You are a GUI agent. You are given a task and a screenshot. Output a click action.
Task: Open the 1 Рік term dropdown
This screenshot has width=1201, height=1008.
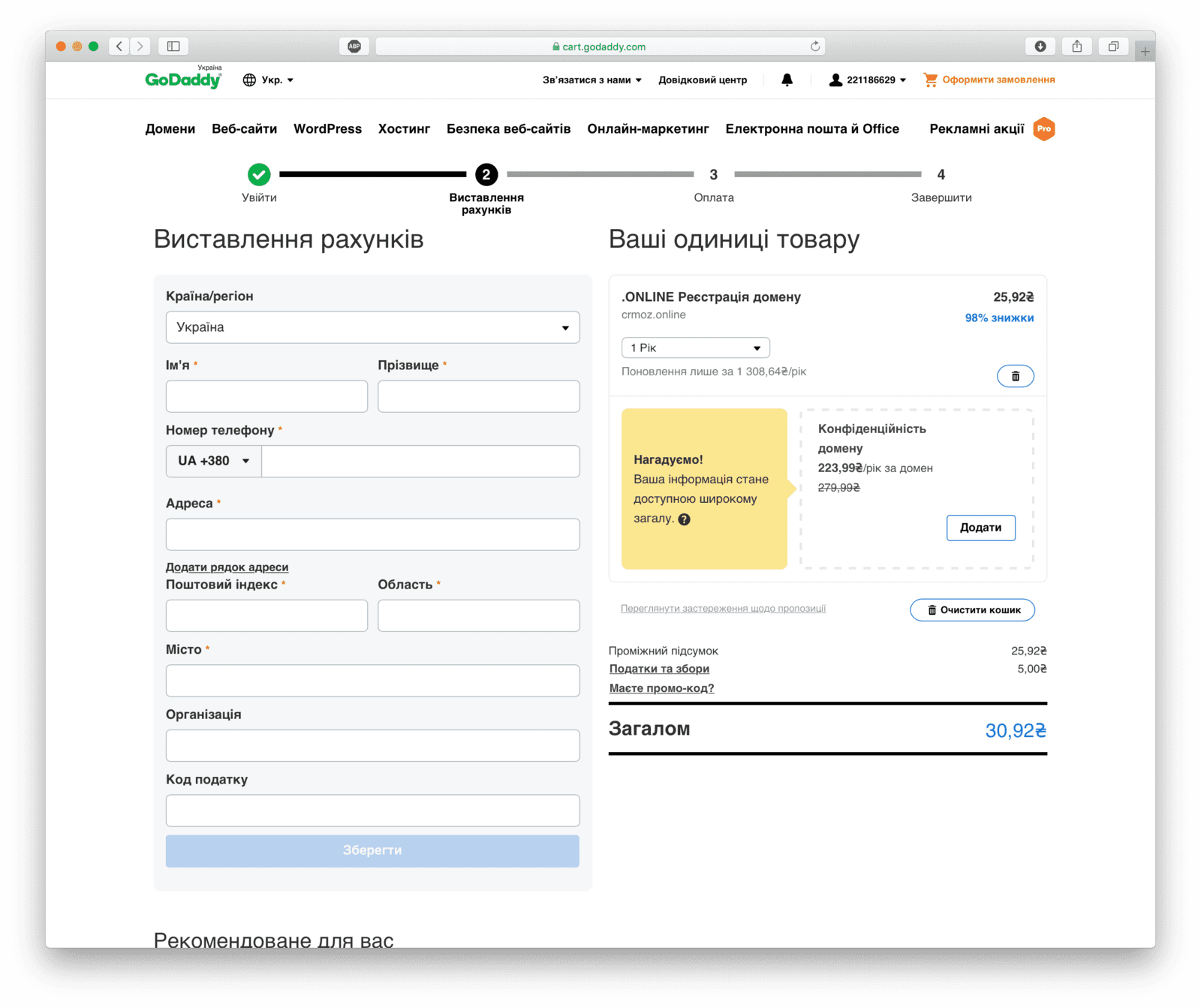[695, 348]
